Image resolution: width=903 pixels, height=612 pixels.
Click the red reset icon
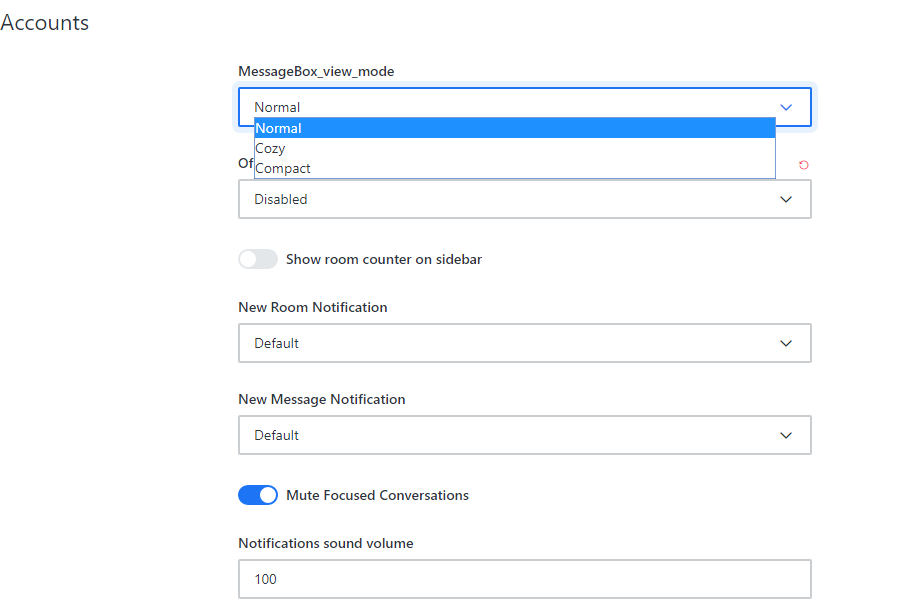coord(804,165)
